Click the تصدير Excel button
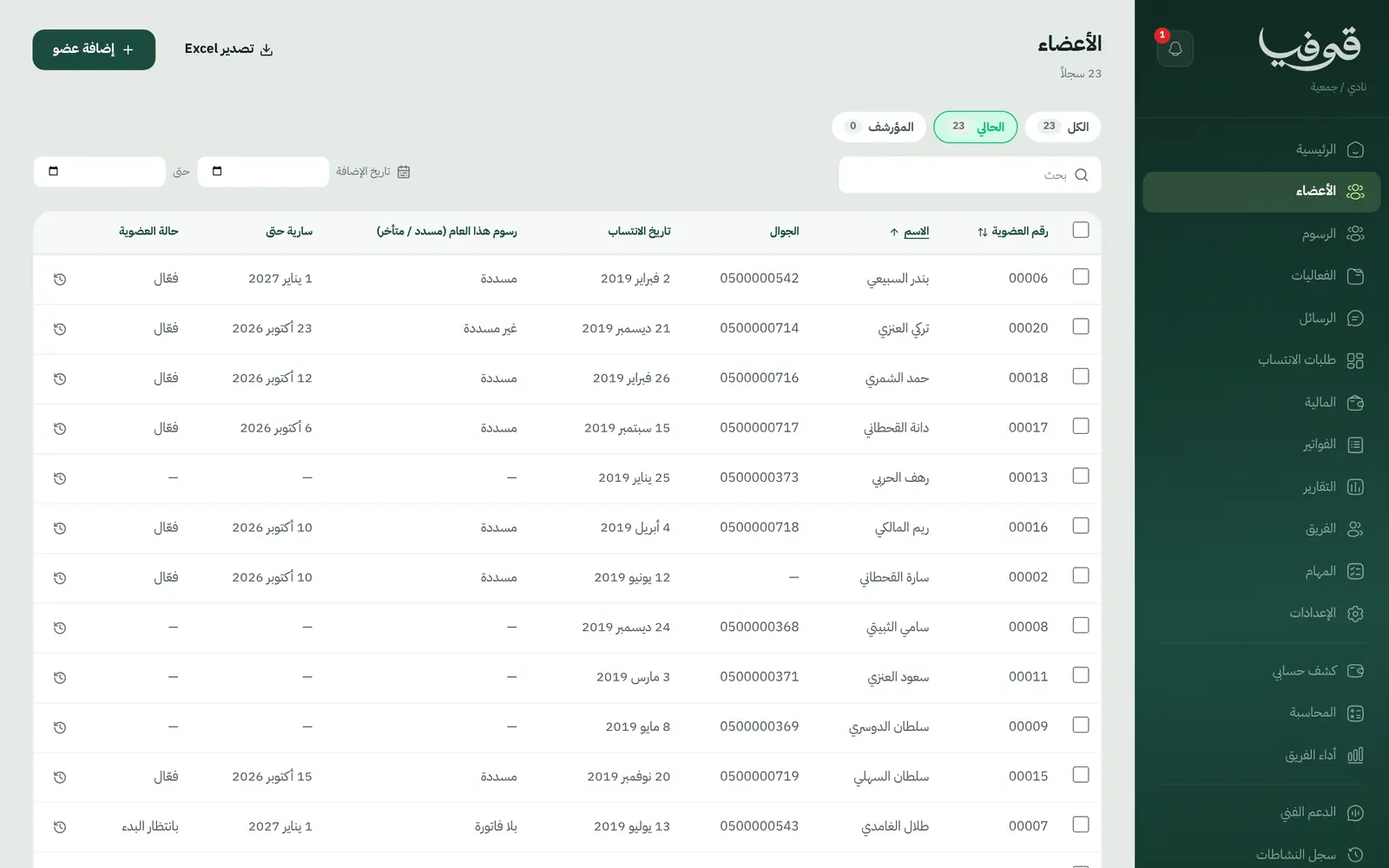Image resolution: width=1389 pixels, height=868 pixels. pos(228,49)
